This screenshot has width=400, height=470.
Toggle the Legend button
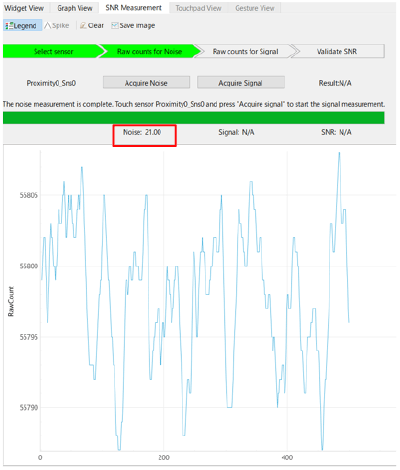[23, 25]
